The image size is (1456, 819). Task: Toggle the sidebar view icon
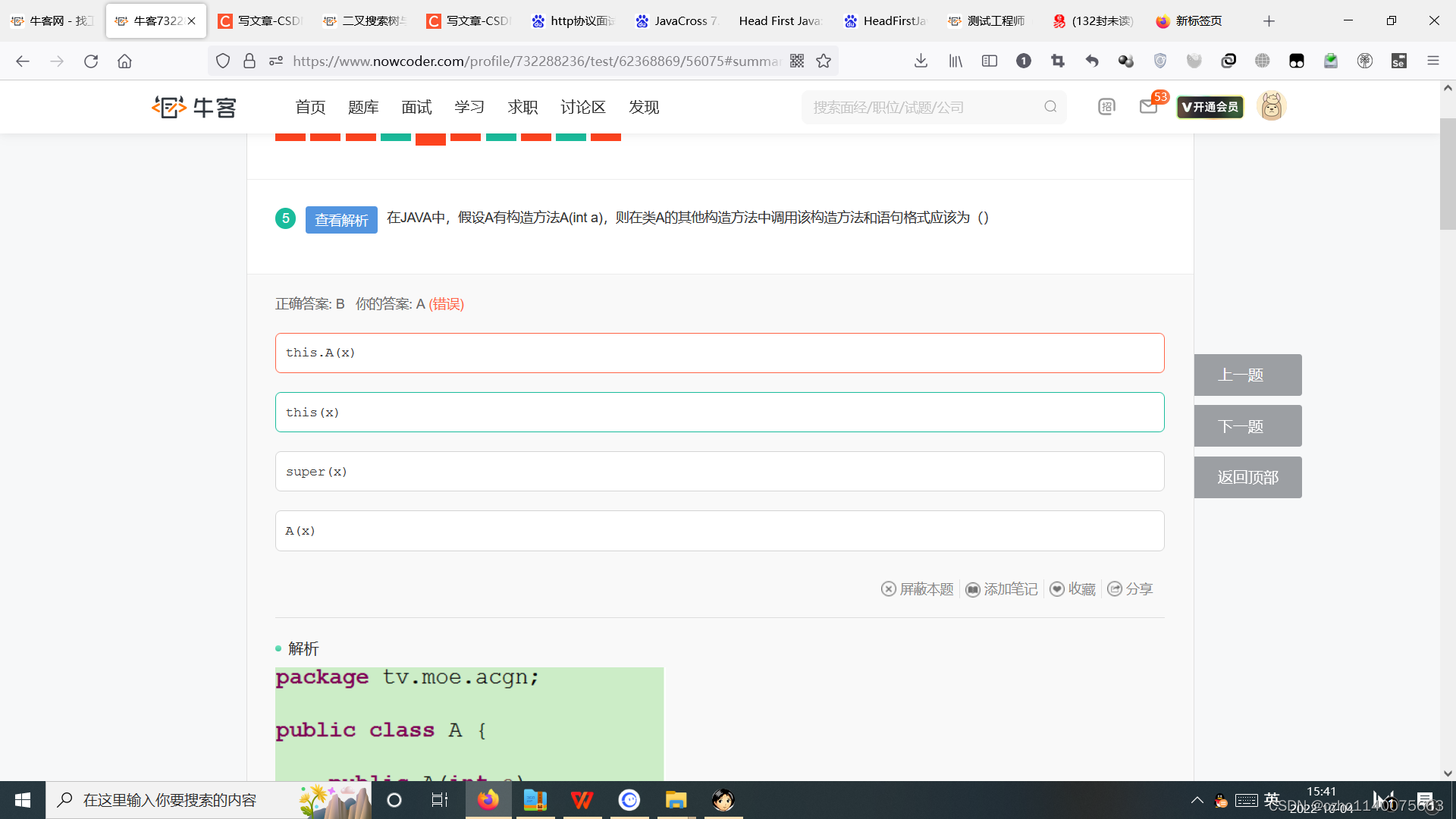[x=990, y=61]
